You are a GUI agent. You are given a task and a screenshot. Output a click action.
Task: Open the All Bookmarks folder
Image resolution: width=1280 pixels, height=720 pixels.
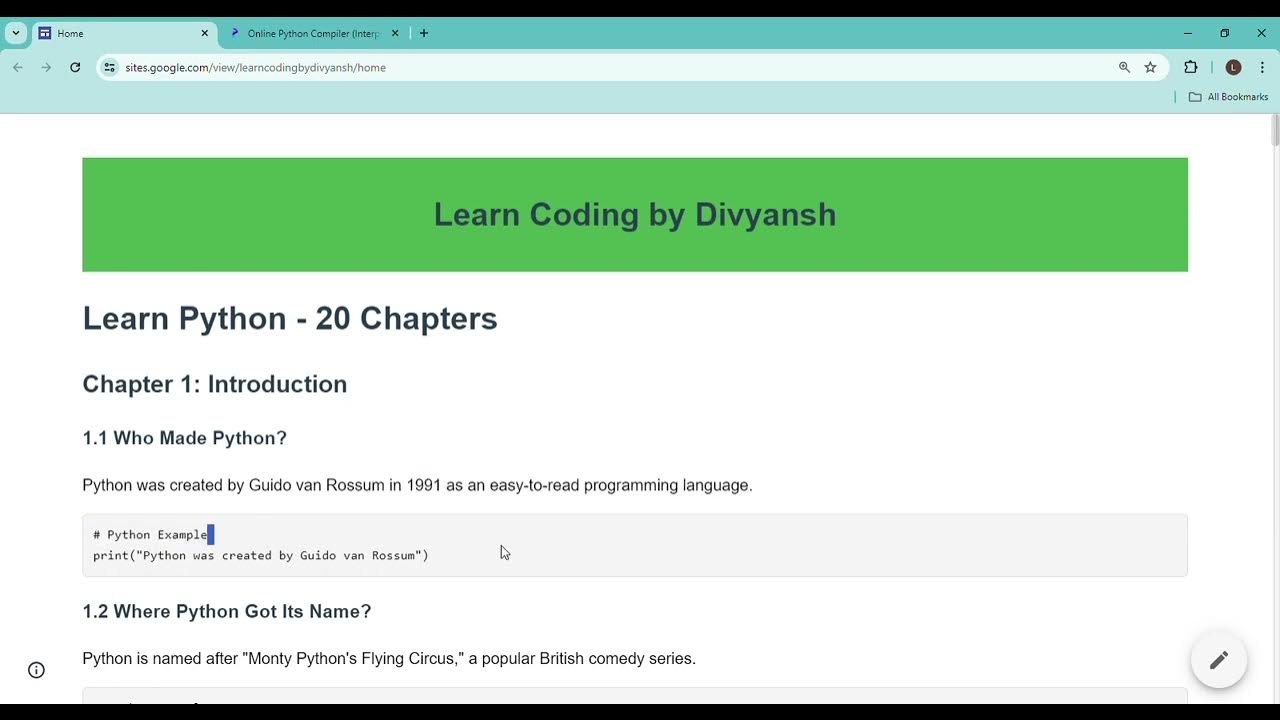(1228, 97)
